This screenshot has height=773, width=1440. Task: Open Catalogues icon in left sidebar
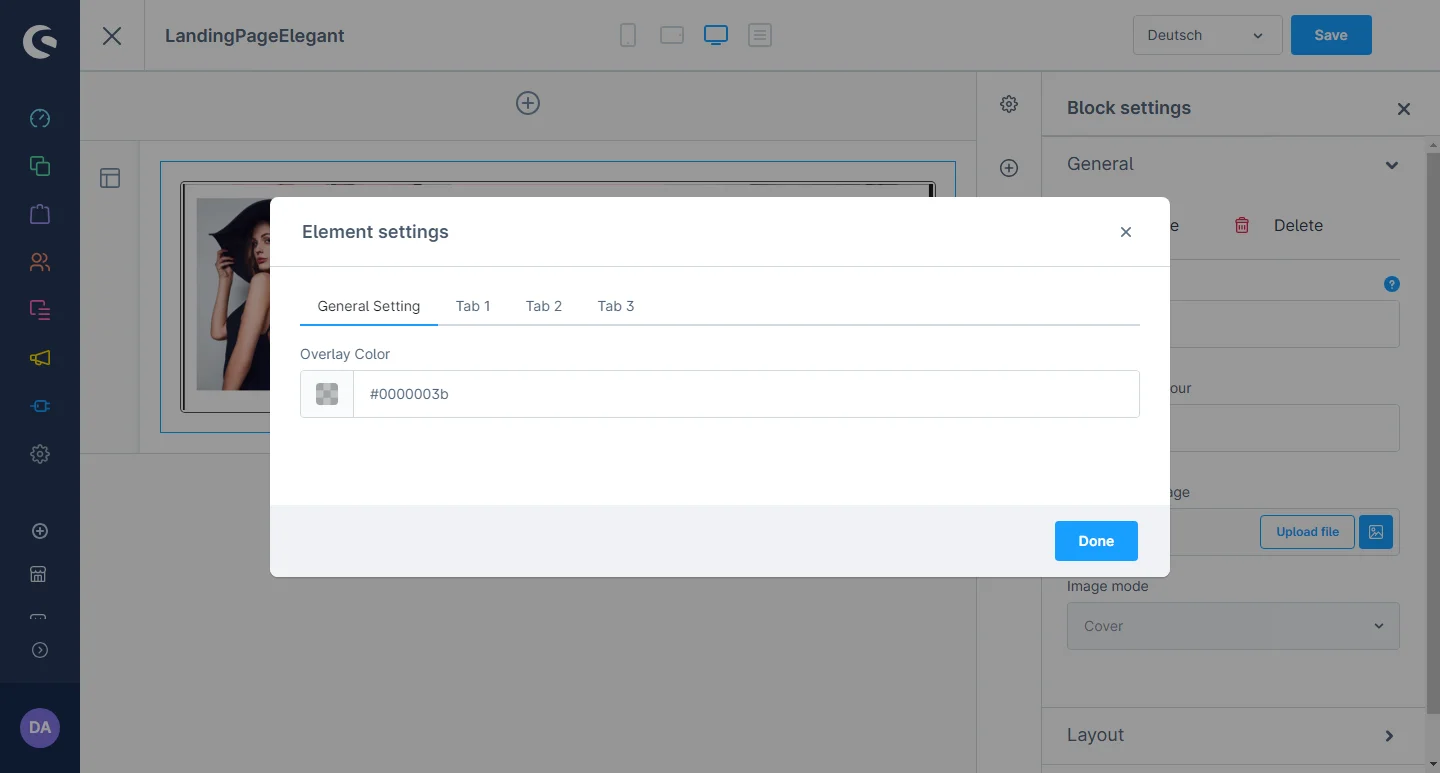click(40, 166)
